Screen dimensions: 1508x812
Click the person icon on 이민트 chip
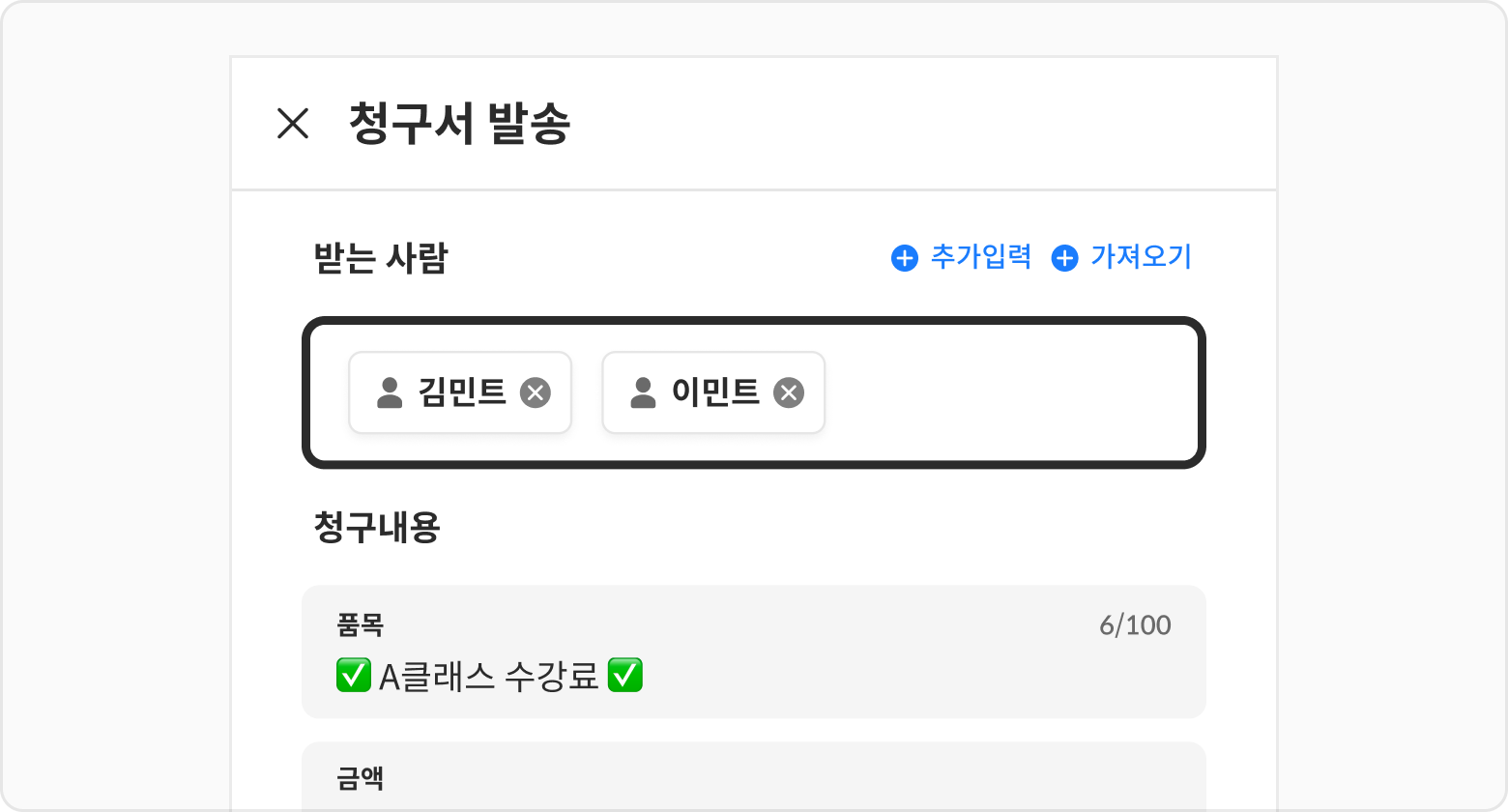643,392
